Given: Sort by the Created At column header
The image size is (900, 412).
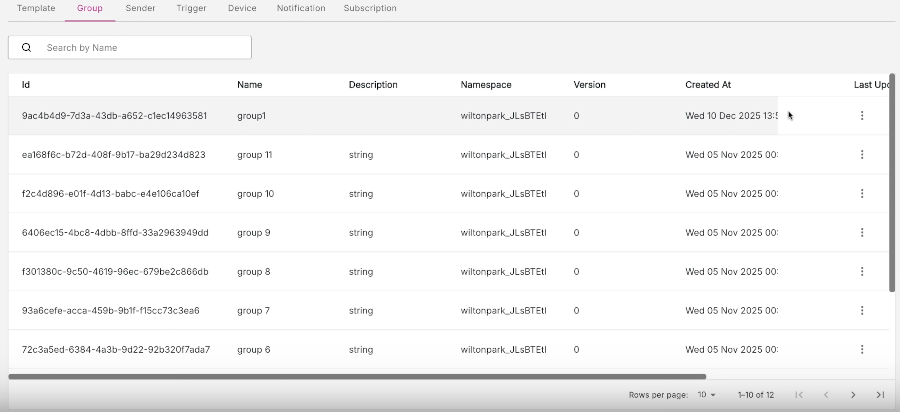Looking at the screenshot, I should (x=708, y=85).
